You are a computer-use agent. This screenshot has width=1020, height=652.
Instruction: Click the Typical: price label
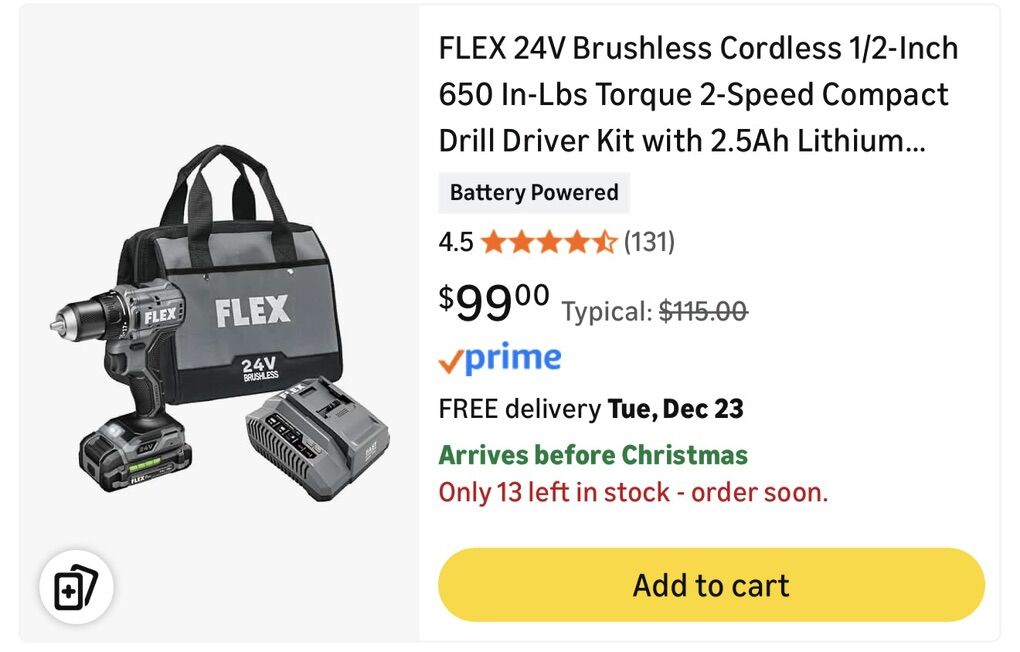(x=607, y=312)
